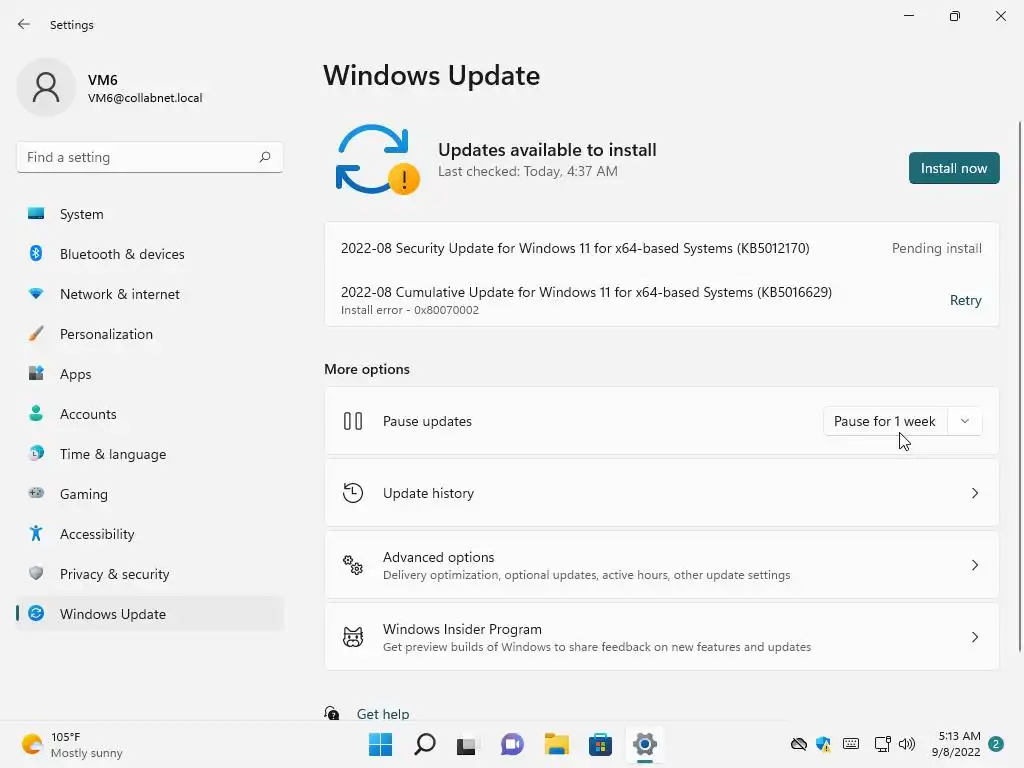Viewport: 1024px width, 768px height.
Task: Click the search magnifier in Find a setting
Action: (264, 157)
